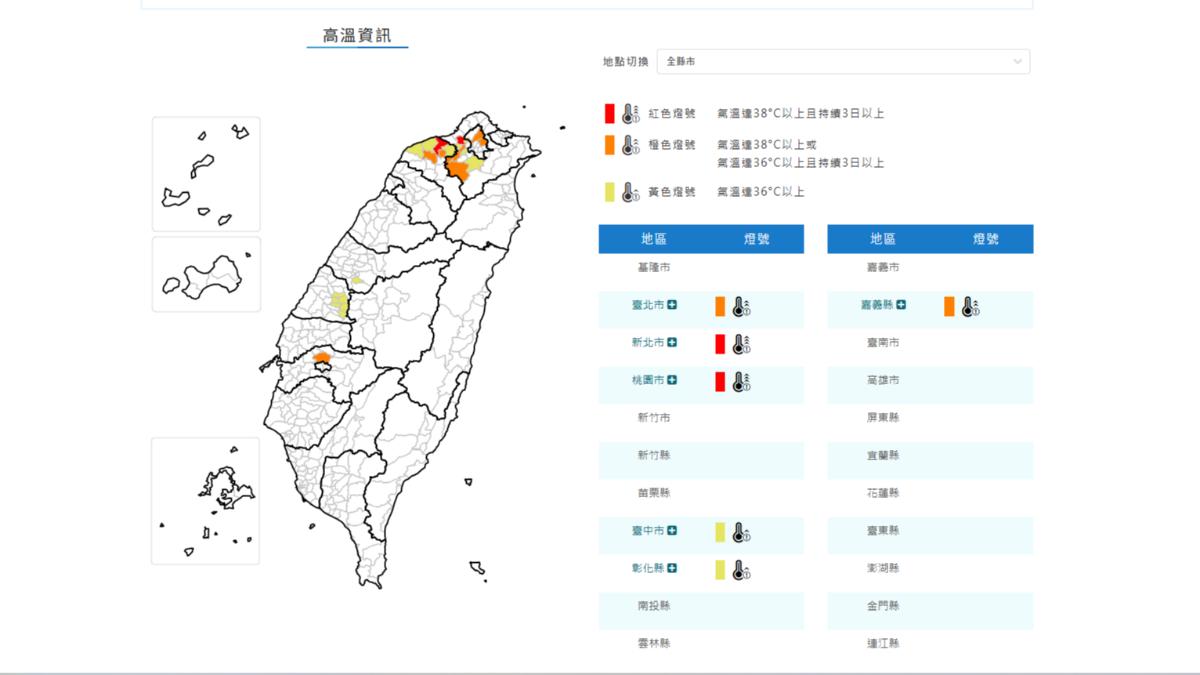Click the orange 嘉義 area on map
The image size is (1200, 675).
click(322, 356)
